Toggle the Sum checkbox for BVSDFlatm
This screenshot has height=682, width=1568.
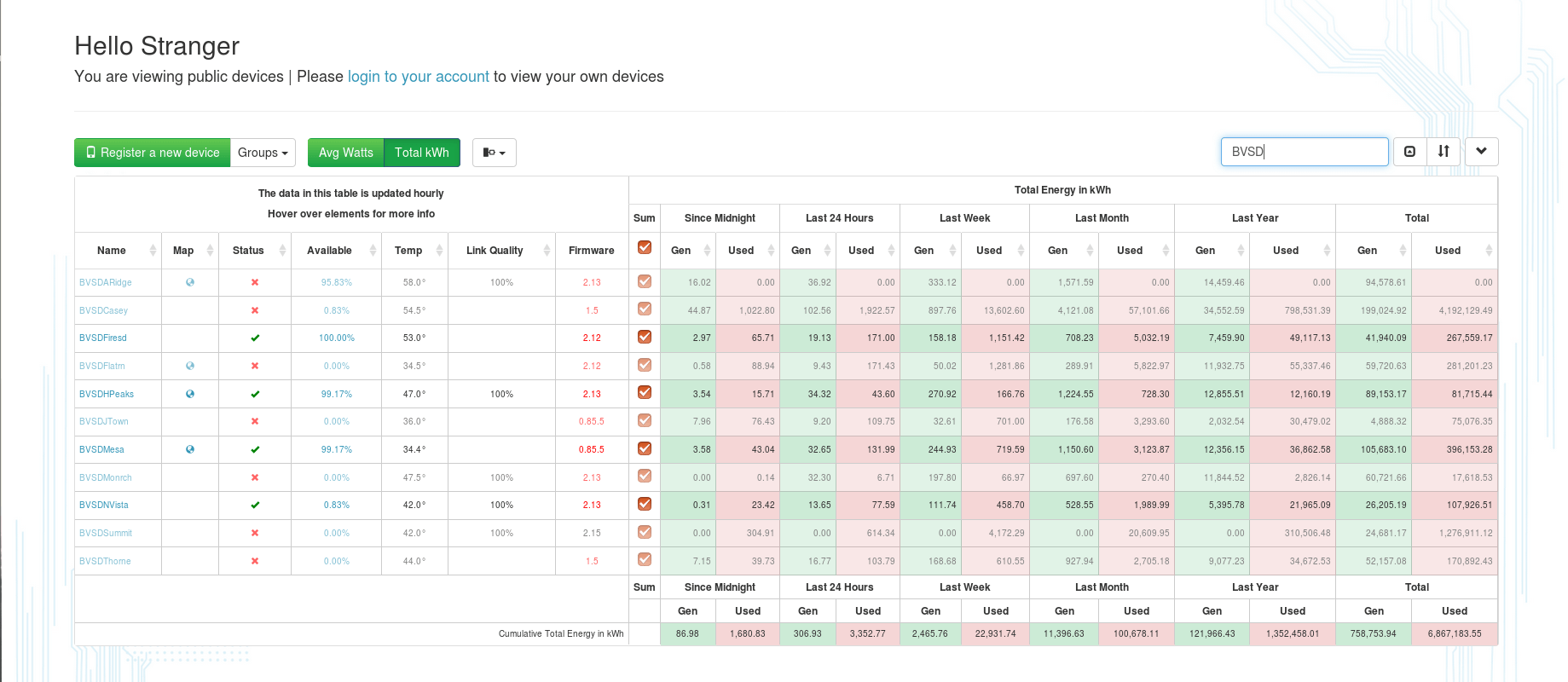[x=645, y=365]
